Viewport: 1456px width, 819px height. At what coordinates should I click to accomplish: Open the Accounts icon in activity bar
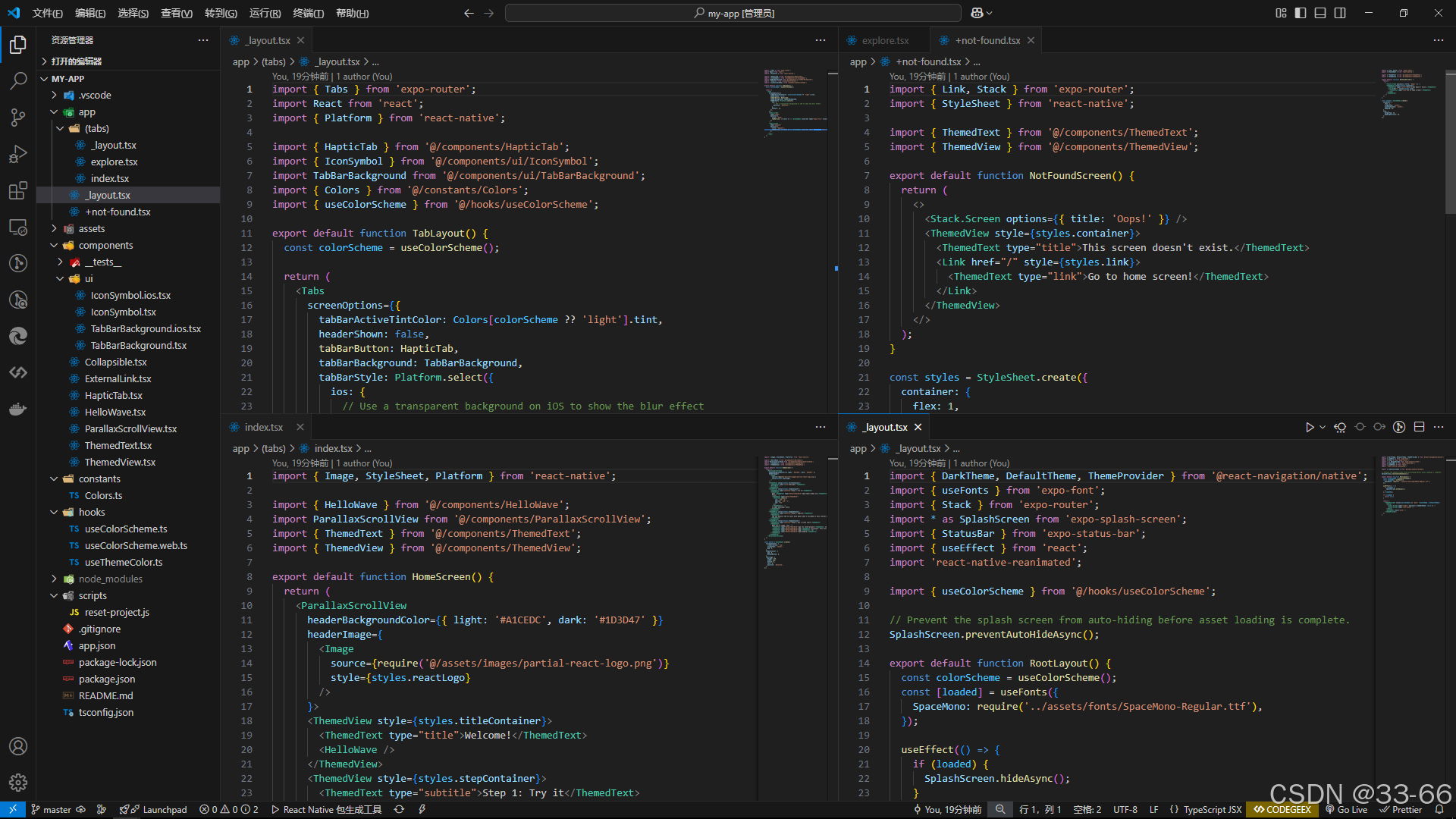click(18, 746)
